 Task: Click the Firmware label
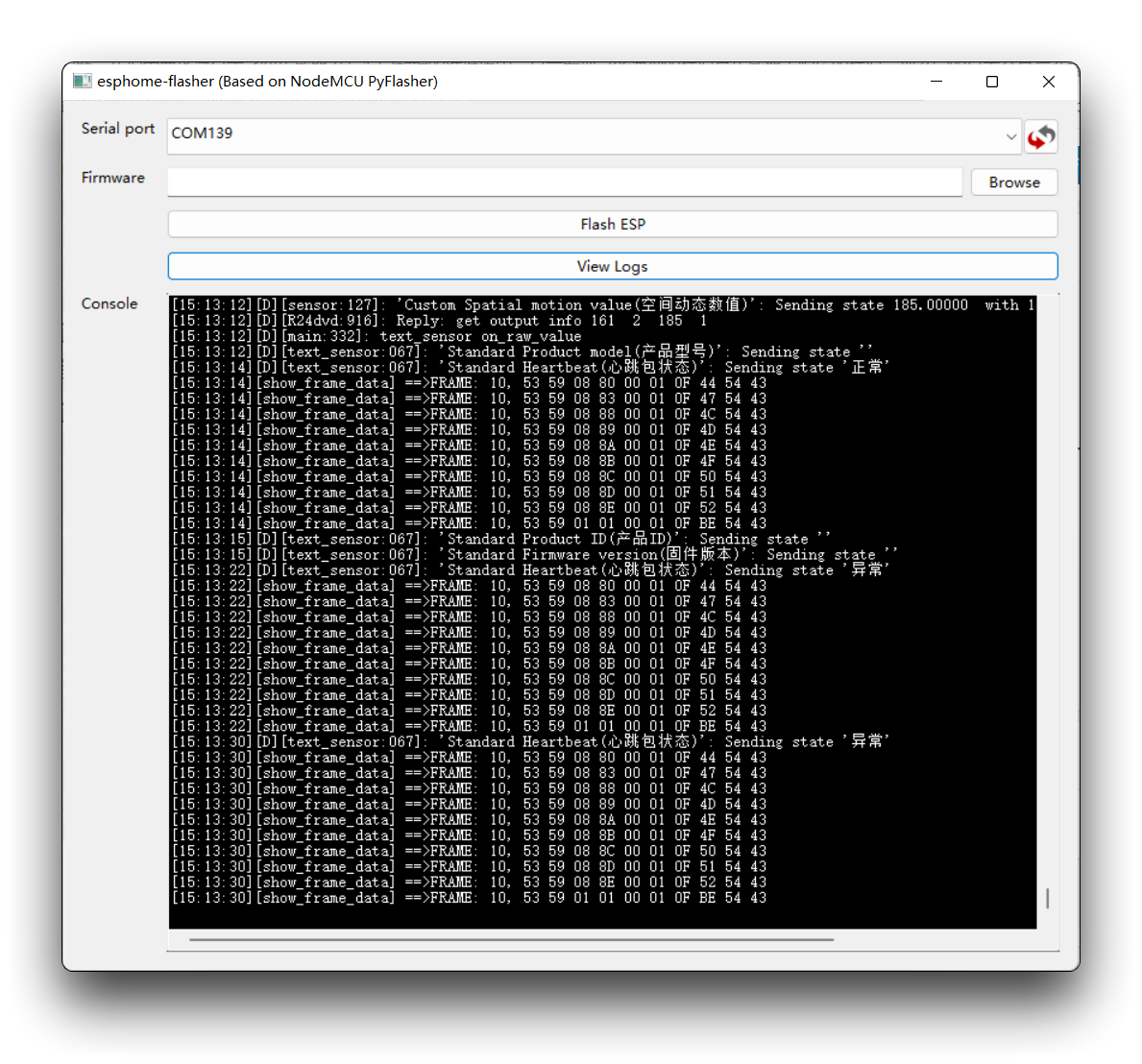[x=113, y=178]
